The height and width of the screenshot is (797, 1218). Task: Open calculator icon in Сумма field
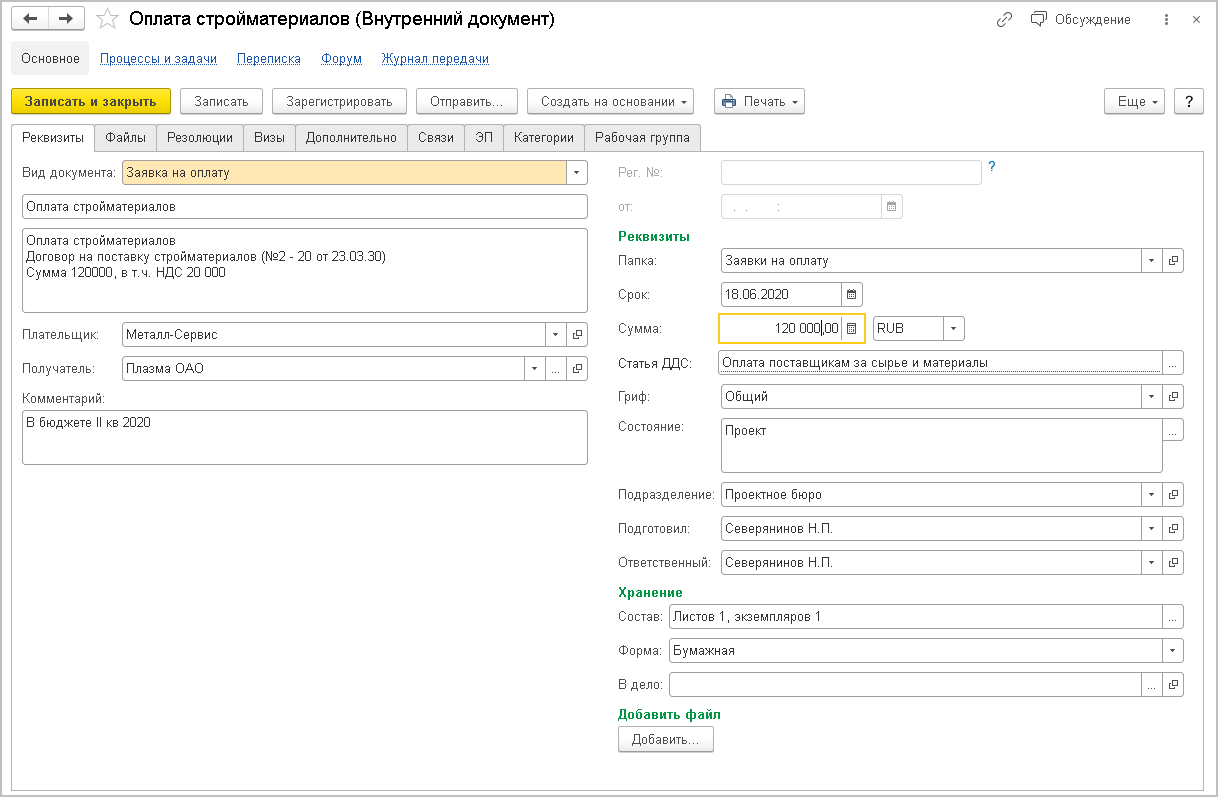pyautogui.click(x=852, y=329)
